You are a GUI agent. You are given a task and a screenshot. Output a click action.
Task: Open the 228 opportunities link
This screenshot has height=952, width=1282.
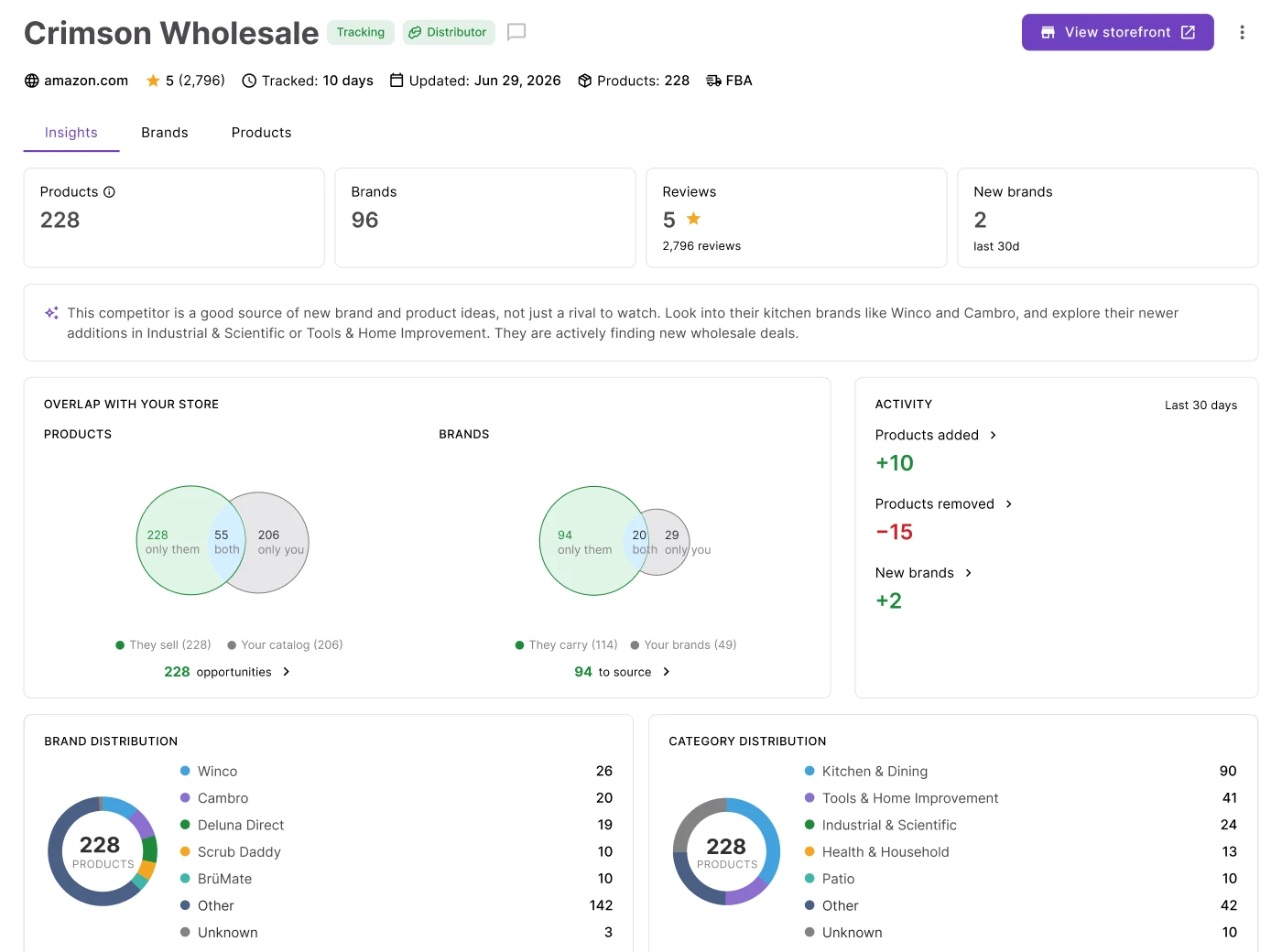[x=227, y=672]
